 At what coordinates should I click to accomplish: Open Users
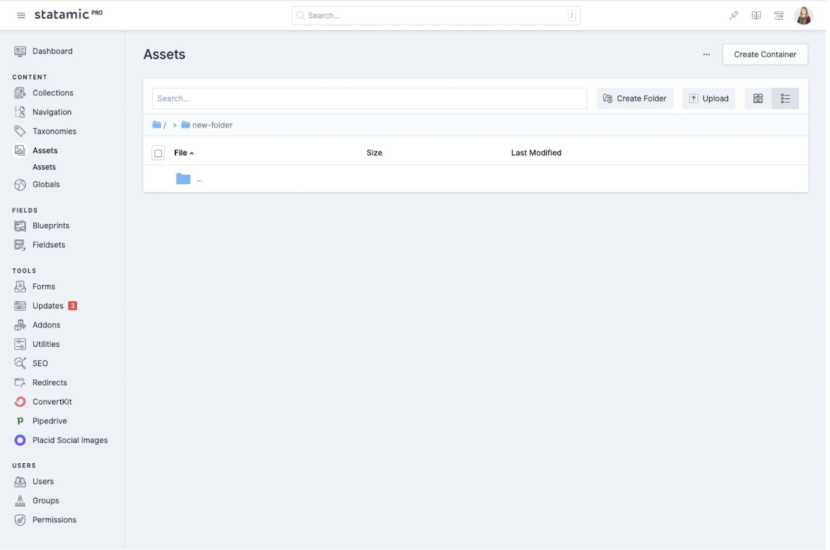tap(43, 481)
